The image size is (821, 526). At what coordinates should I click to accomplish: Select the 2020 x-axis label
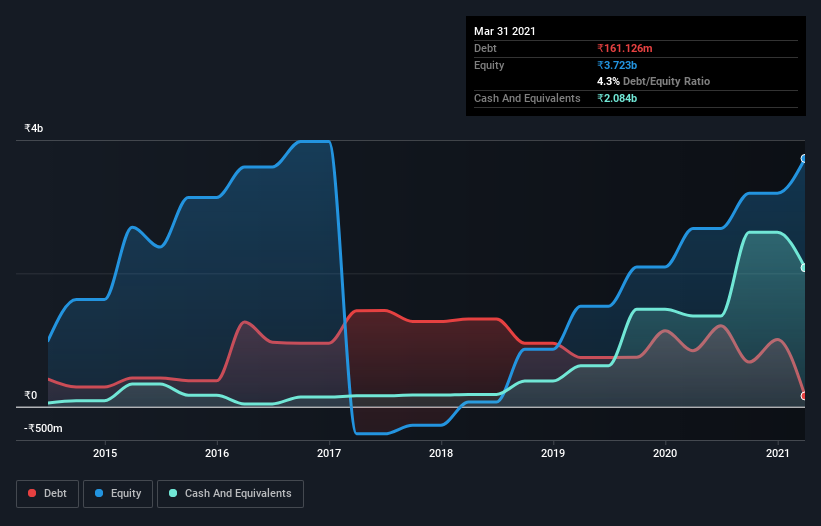click(x=665, y=453)
